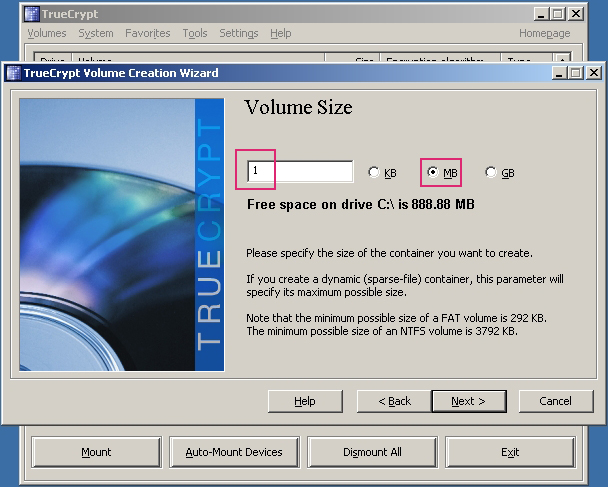Click the 'minimum possible size of a FAT volume' note
This screenshot has width=608, height=487.
(396, 318)
